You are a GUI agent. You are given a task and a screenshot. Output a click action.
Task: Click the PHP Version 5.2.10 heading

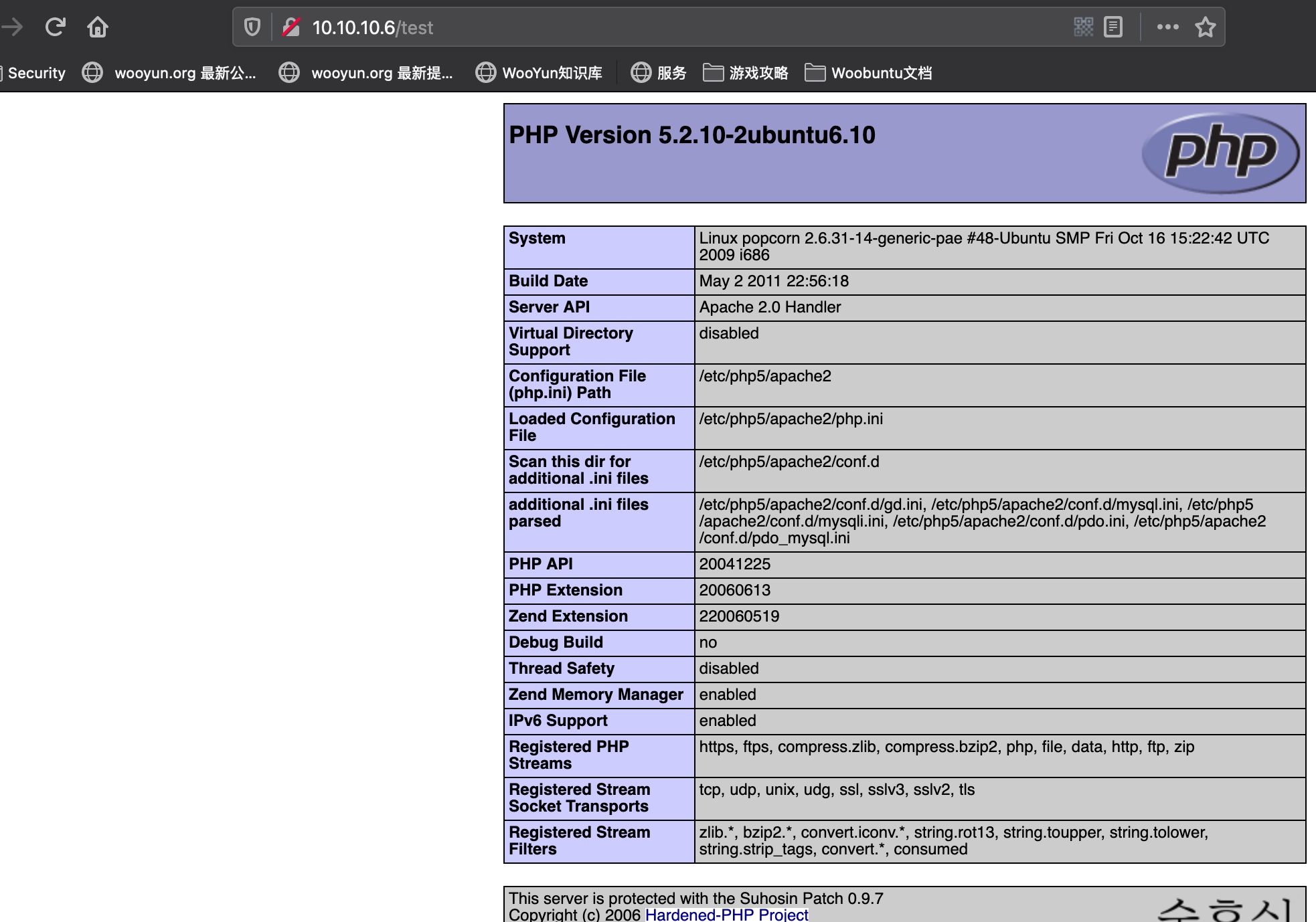coord(691,135)
